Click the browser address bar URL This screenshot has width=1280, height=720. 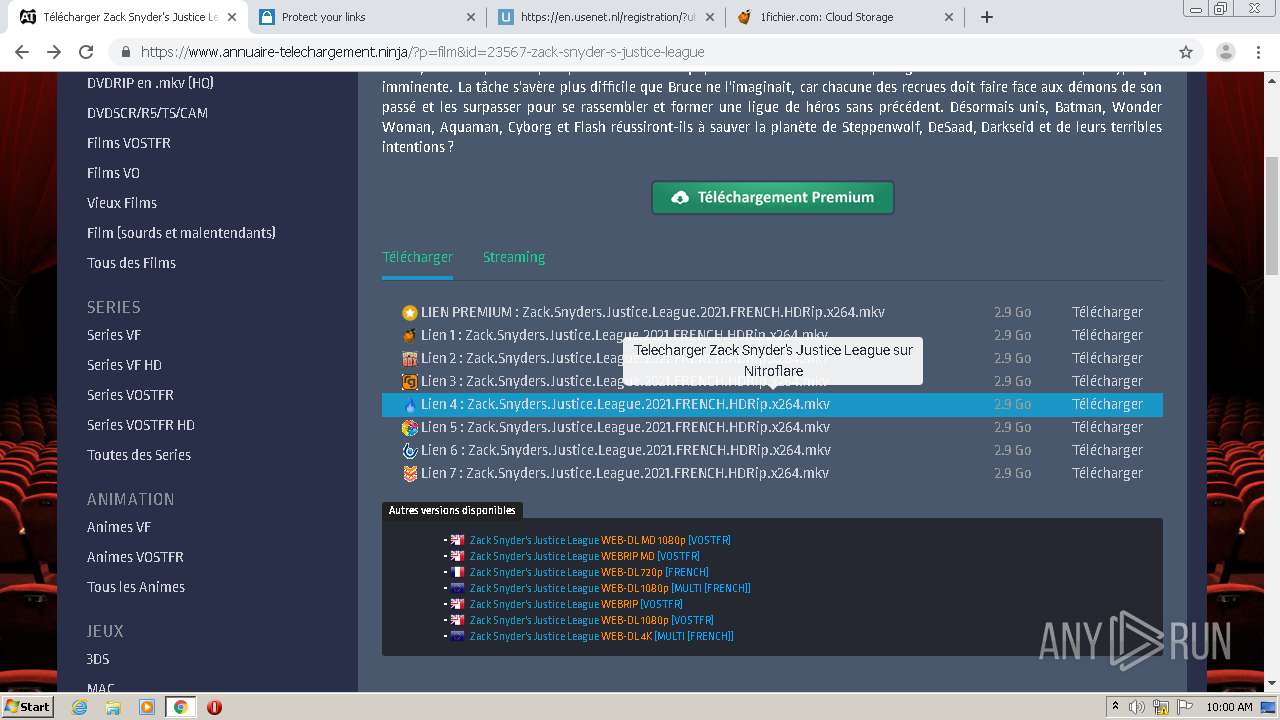pos(422,52)
